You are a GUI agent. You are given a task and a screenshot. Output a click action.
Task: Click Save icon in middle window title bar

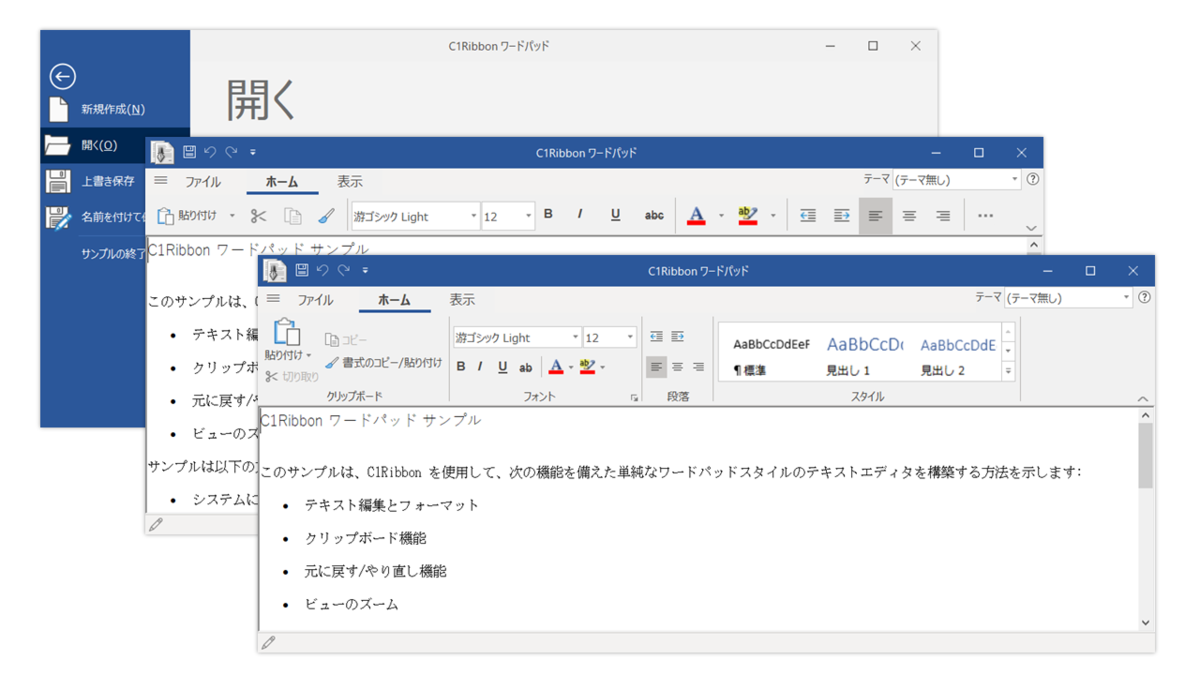[189, 153]
